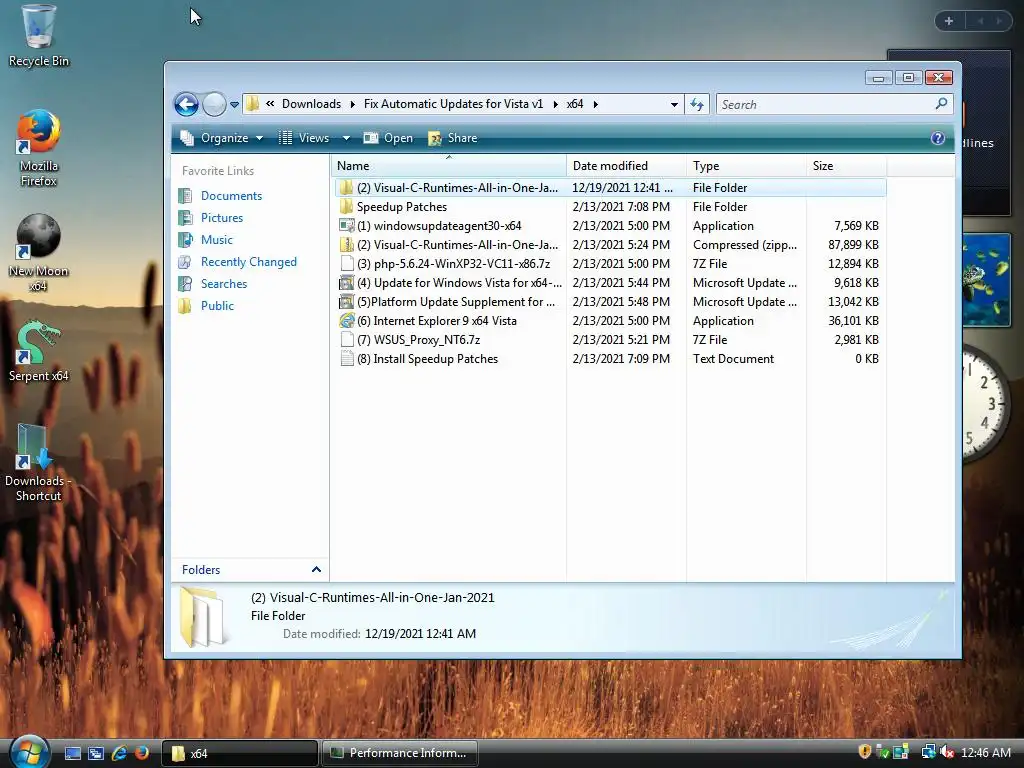Launch Internet Explorer from quick launch
This screenshot has height=768, width=1024.
[119, 753]
